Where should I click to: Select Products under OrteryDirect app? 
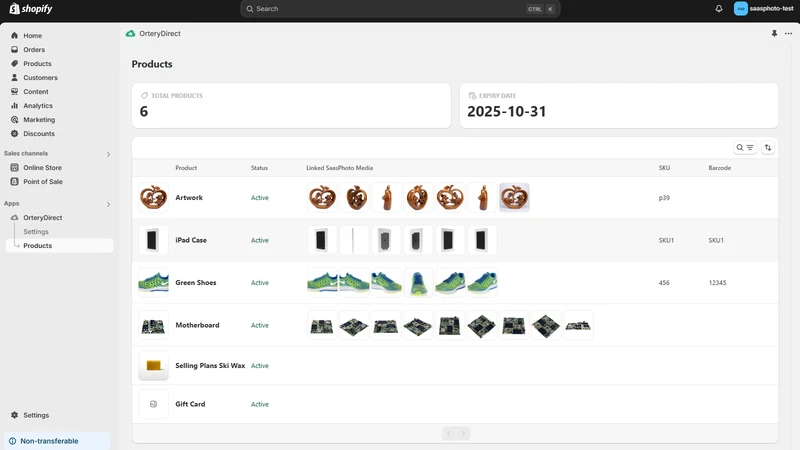tap(59, 245)
